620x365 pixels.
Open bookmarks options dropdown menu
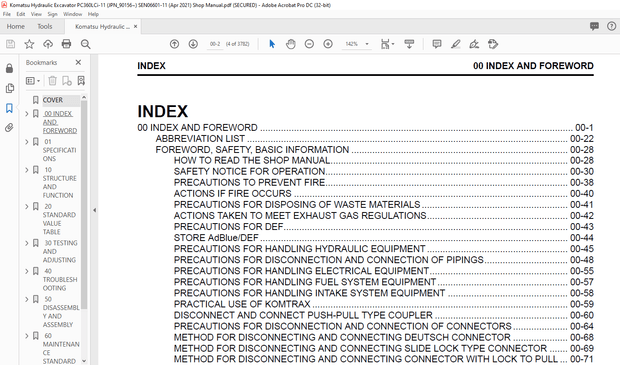click(33, 81)
